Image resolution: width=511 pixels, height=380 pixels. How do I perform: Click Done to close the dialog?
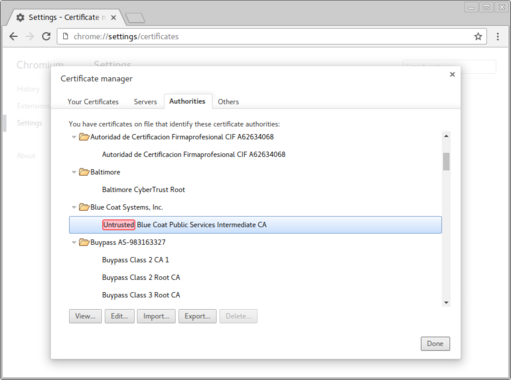(435, 343)
